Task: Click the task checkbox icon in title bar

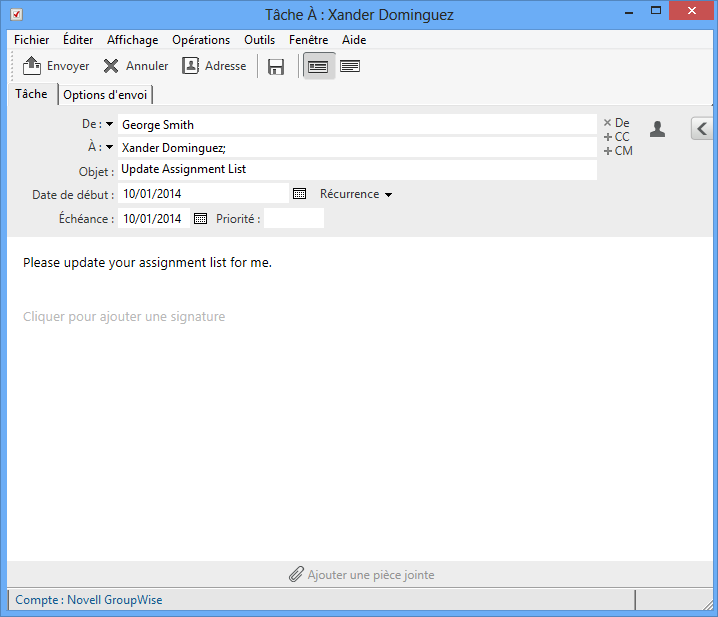Action: pyautogui.click(x=16, y=15)
